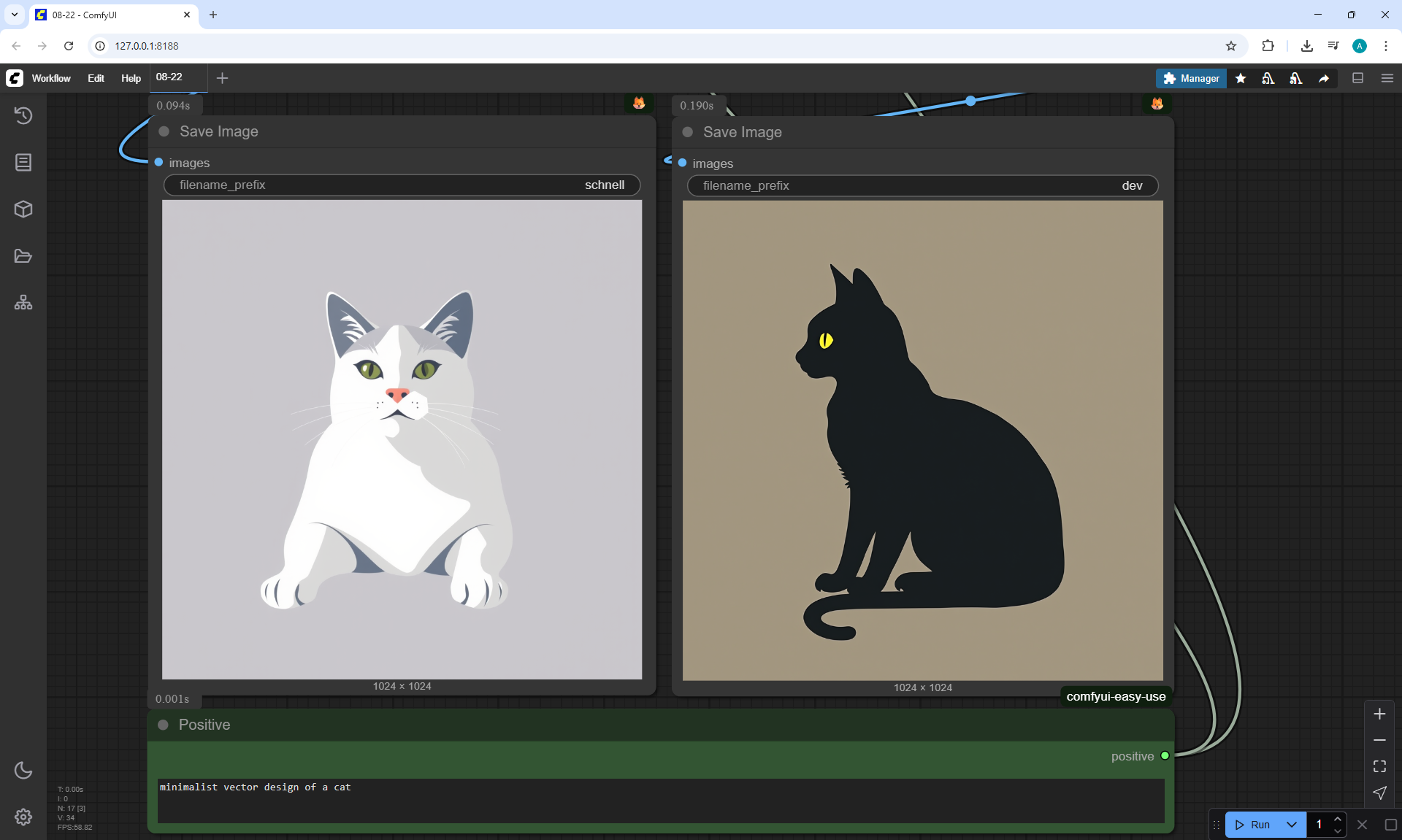Open the Edit menu
This screenshot has height=840, width=1402.
96,78
